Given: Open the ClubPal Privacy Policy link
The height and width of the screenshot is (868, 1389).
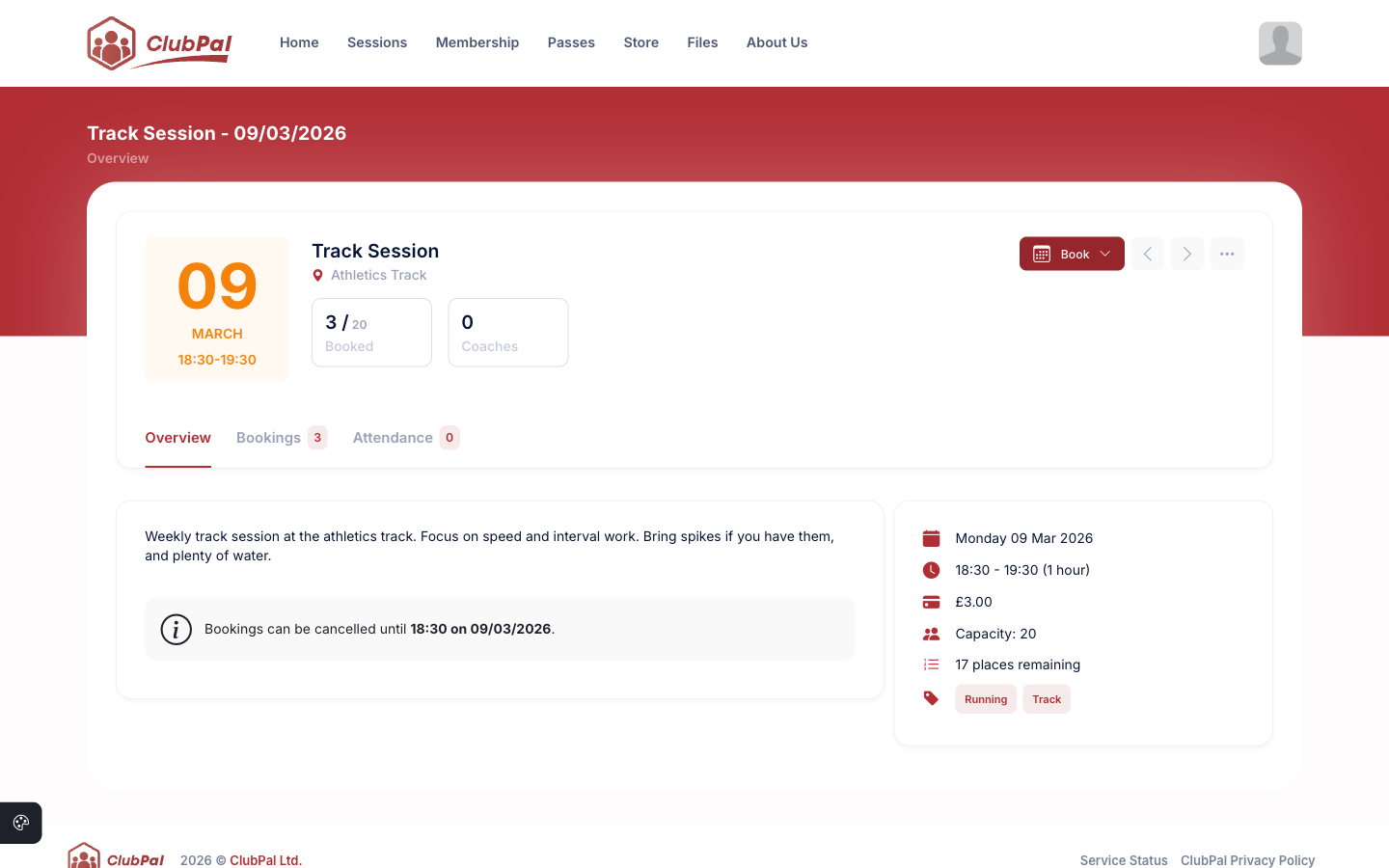Looking at the screenshot, I should tap(1248, 860).
